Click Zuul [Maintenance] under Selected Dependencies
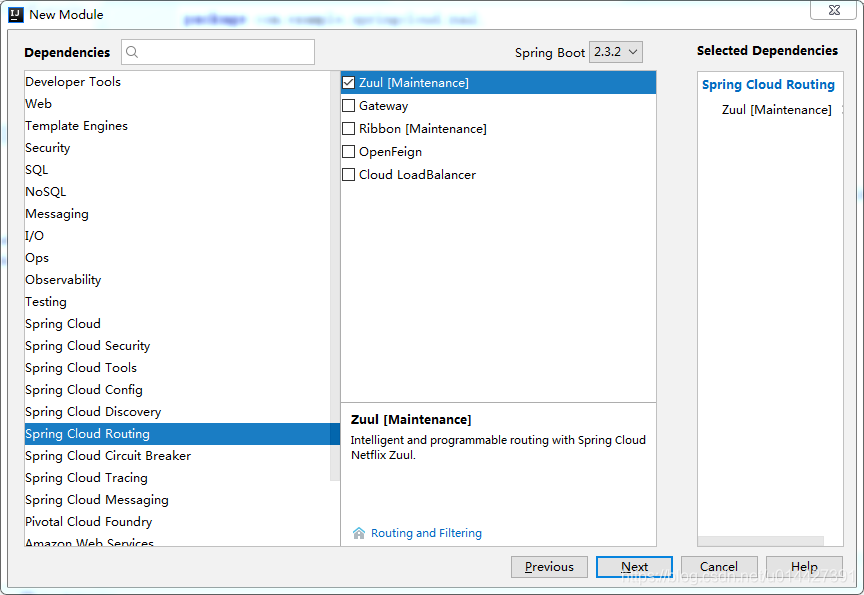The height and width of the screenshot is (595, 864). (776, 110)
